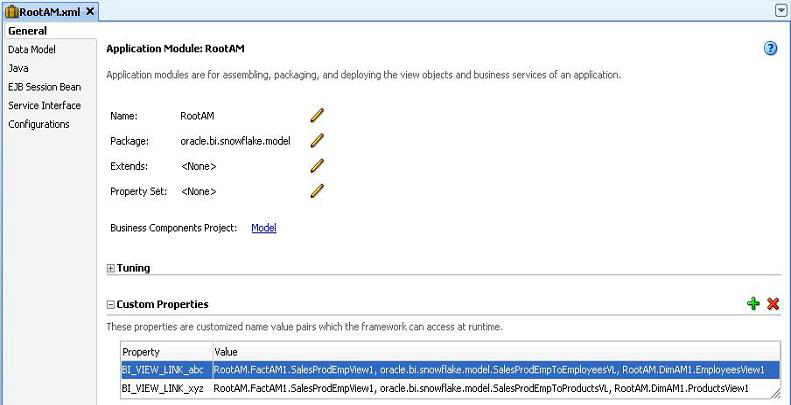Switch to the General page

(28, 31)
